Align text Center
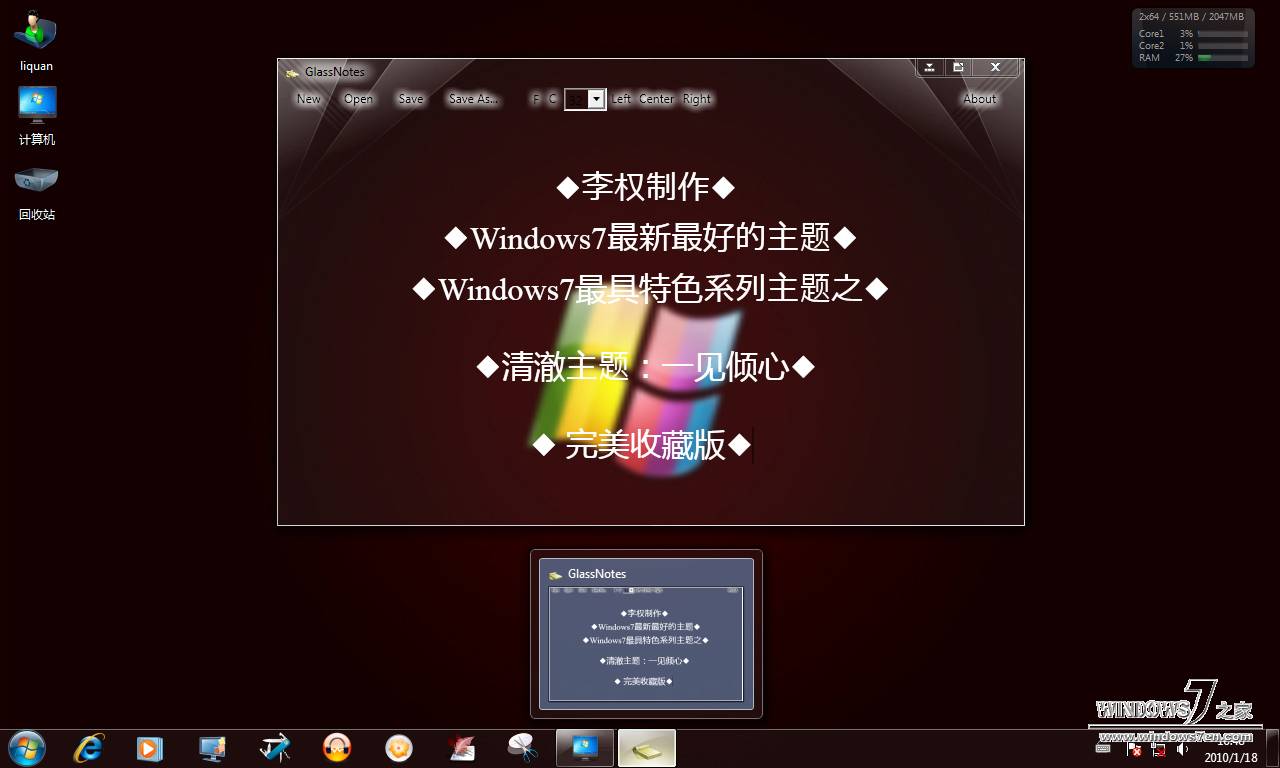The width and height of the screenshot is (1280, 768). point(657,99)
